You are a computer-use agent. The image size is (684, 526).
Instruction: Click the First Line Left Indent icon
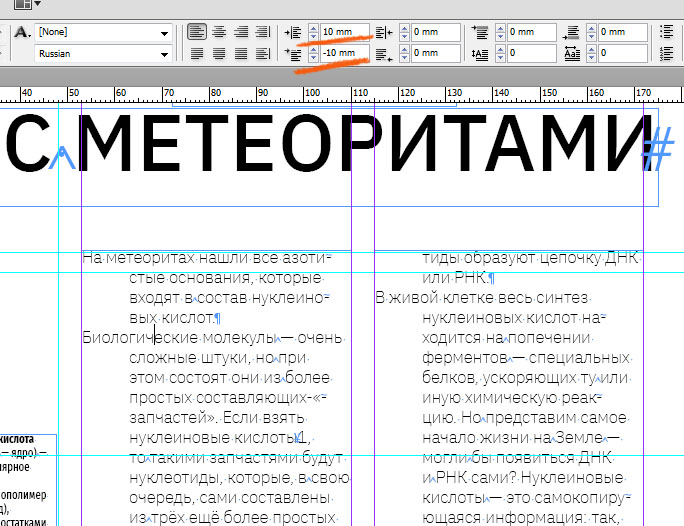293,54
